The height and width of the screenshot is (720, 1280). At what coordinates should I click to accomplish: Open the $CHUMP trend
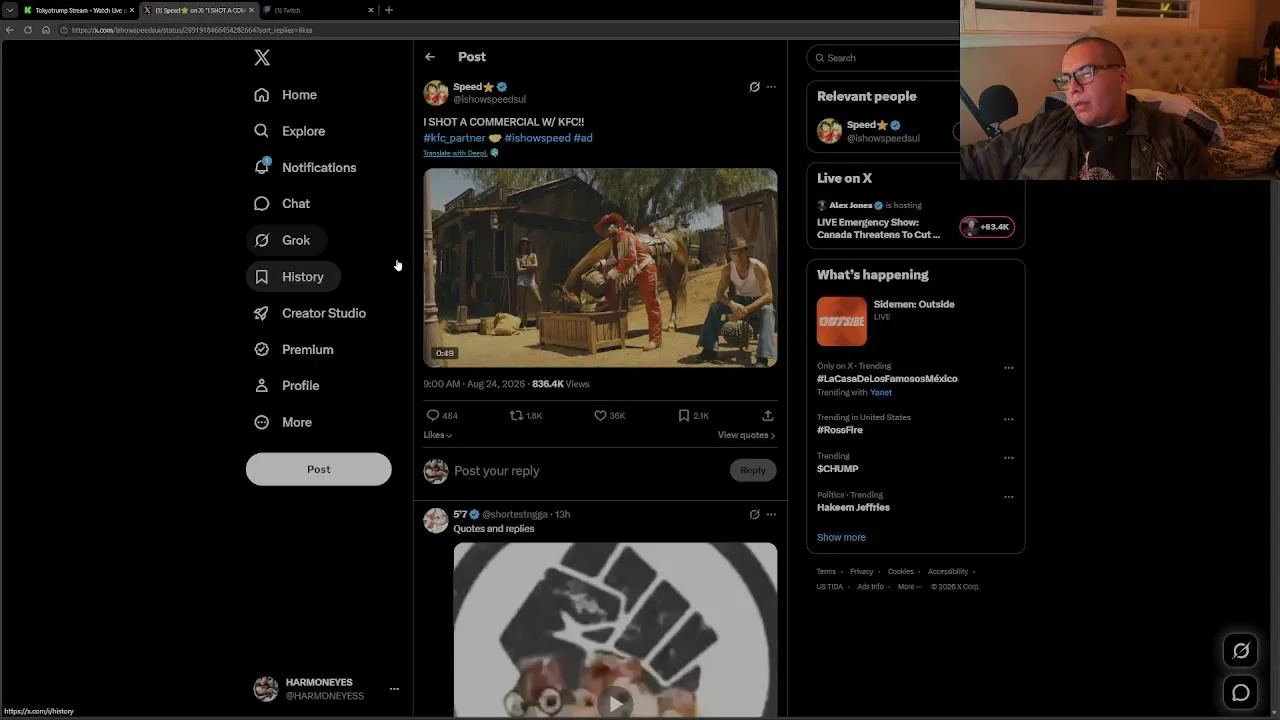coord(838,469)
